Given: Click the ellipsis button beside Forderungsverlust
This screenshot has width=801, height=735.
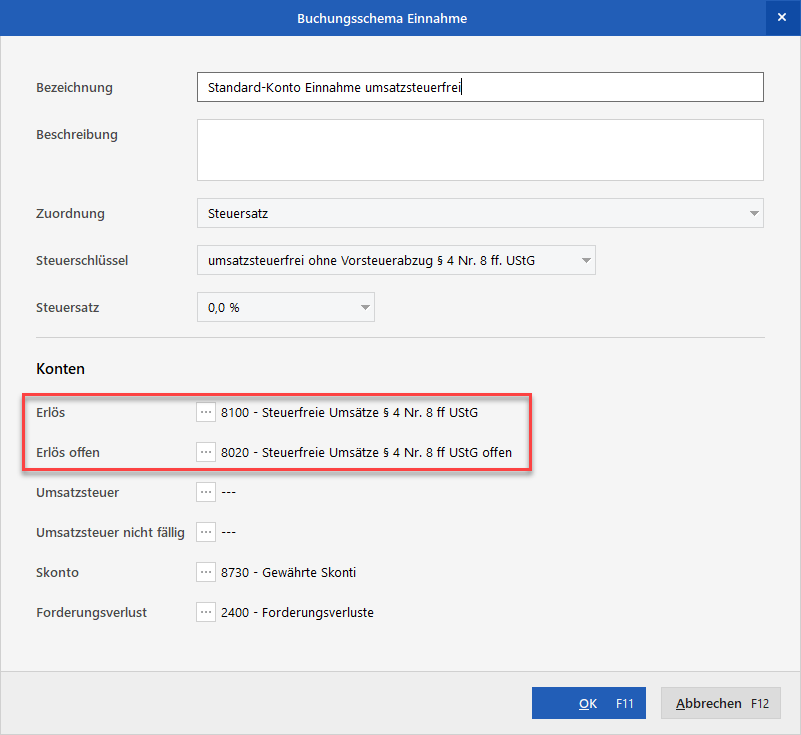Looking at the screenshot, I should 206,612.
